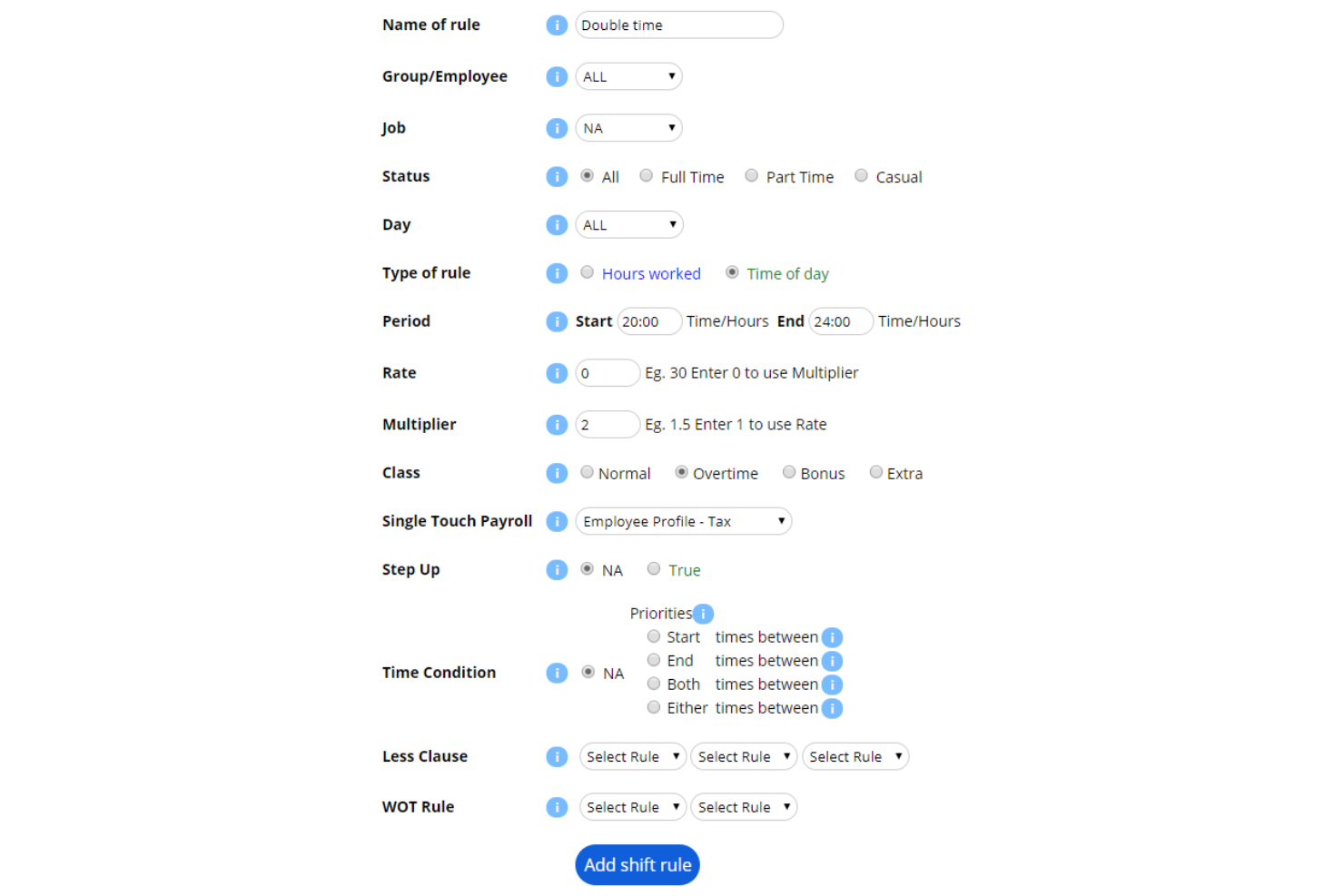The width and height of the screenshot is (1344, 896).
Task: Open the Day dropdown
Action: click(628, 225)
